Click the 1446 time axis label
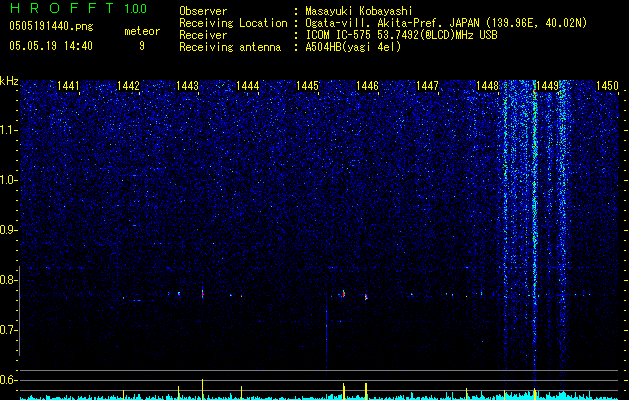Screen dimensions: 629x400 [x=367, y=85]
